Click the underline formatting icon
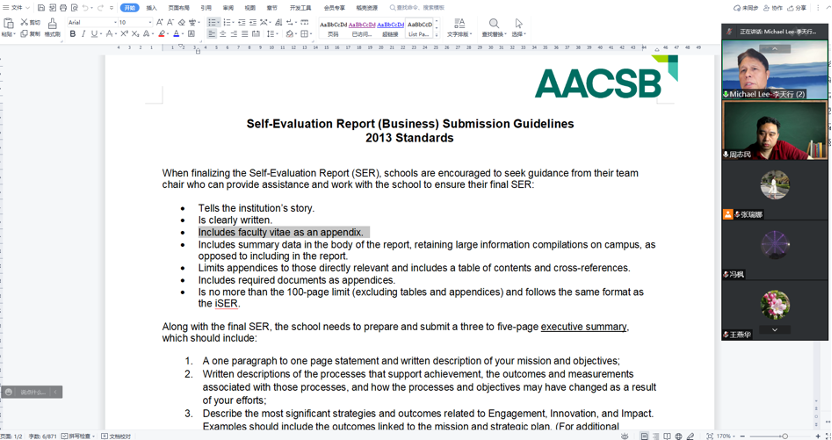Image resolution: width=832 pixels, height=440 pixels. click(x=94, y=34)
